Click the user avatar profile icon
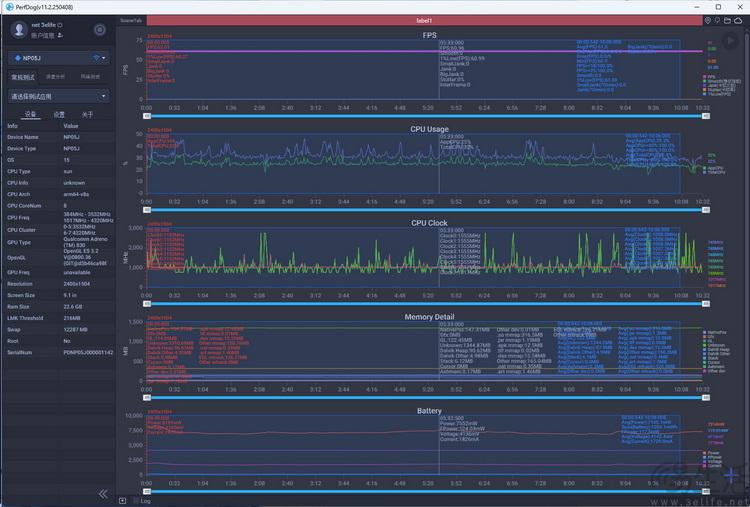Image resolution: width=750 pixels, height=507 pixels. coord(20,29)
